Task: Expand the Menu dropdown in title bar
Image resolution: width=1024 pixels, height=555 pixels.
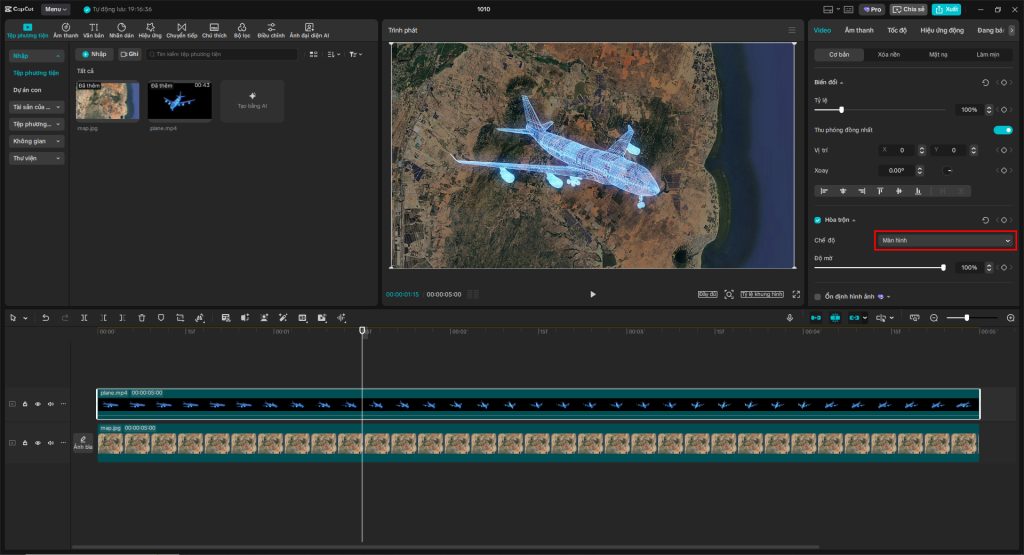Action: click(x=55, y=9)
